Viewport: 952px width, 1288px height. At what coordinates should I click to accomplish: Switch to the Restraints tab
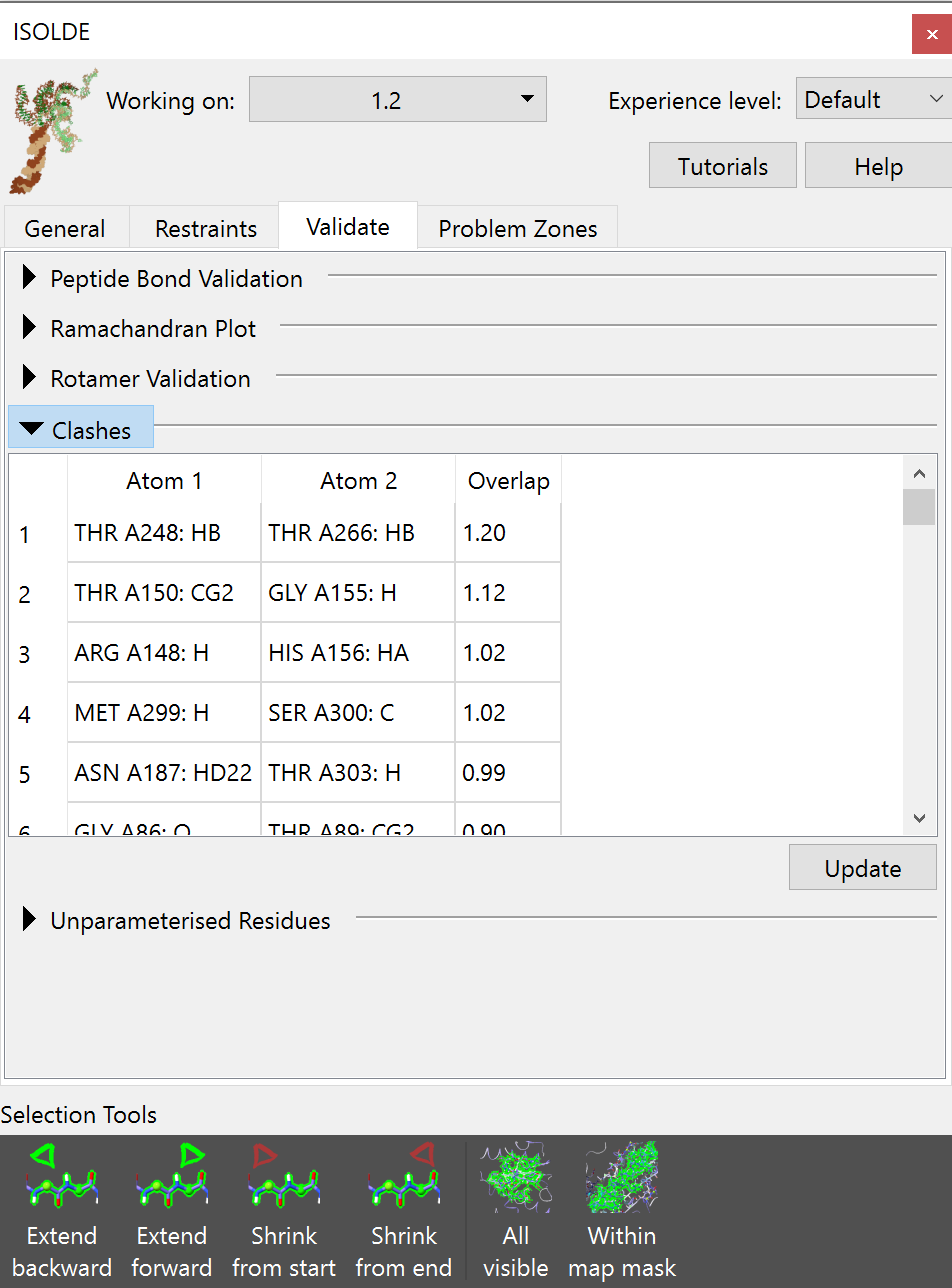click(206, 228)
